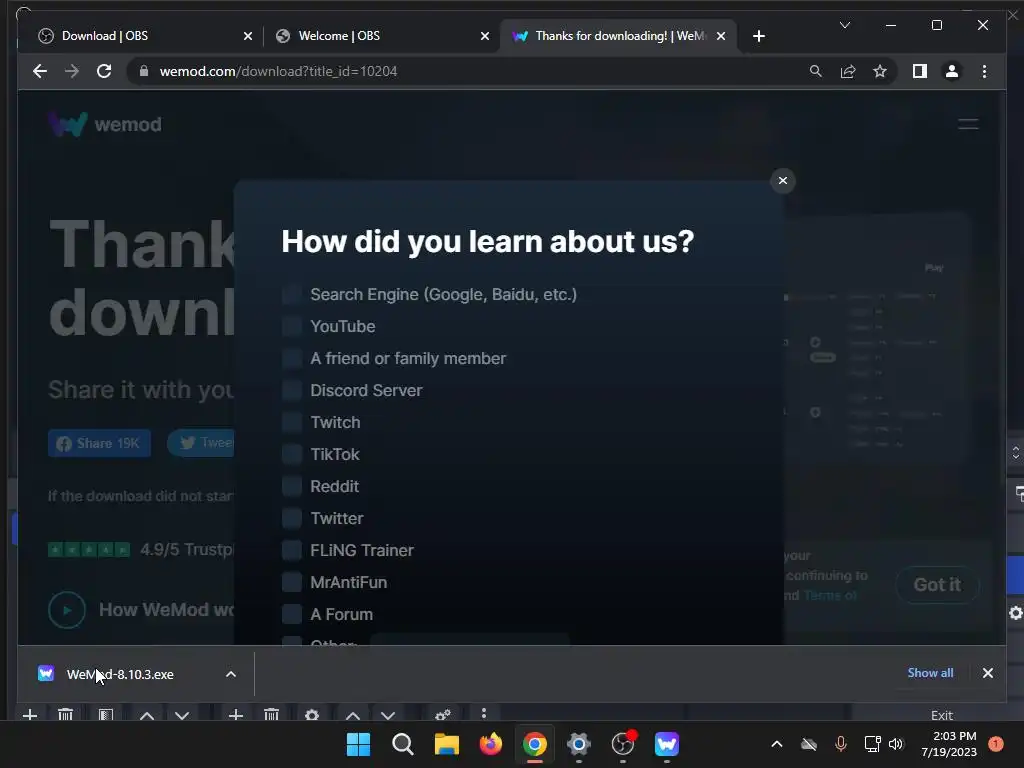Click the Facebook 'Share 19K' button
This screenshot has height=768, width=1024.
pyautogui.click(x=99, y=443)
